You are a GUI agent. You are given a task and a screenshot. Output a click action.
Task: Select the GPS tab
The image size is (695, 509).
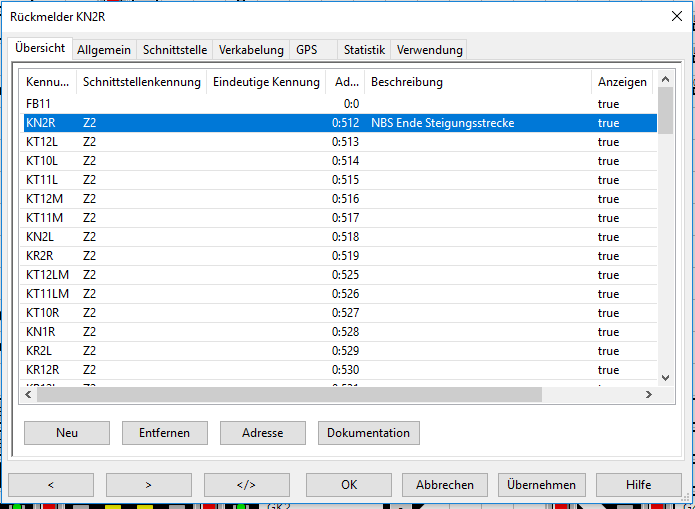tap(306, 49)
